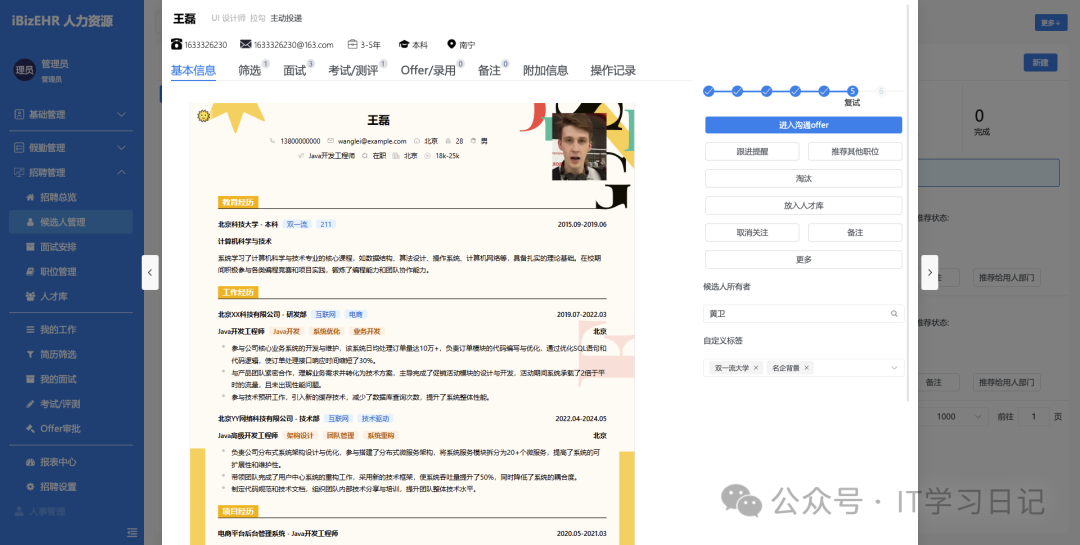This screenshot has height=545, width=1080.
Task: Click the search icon in the owner field
Action: click(x=894, y=314)
